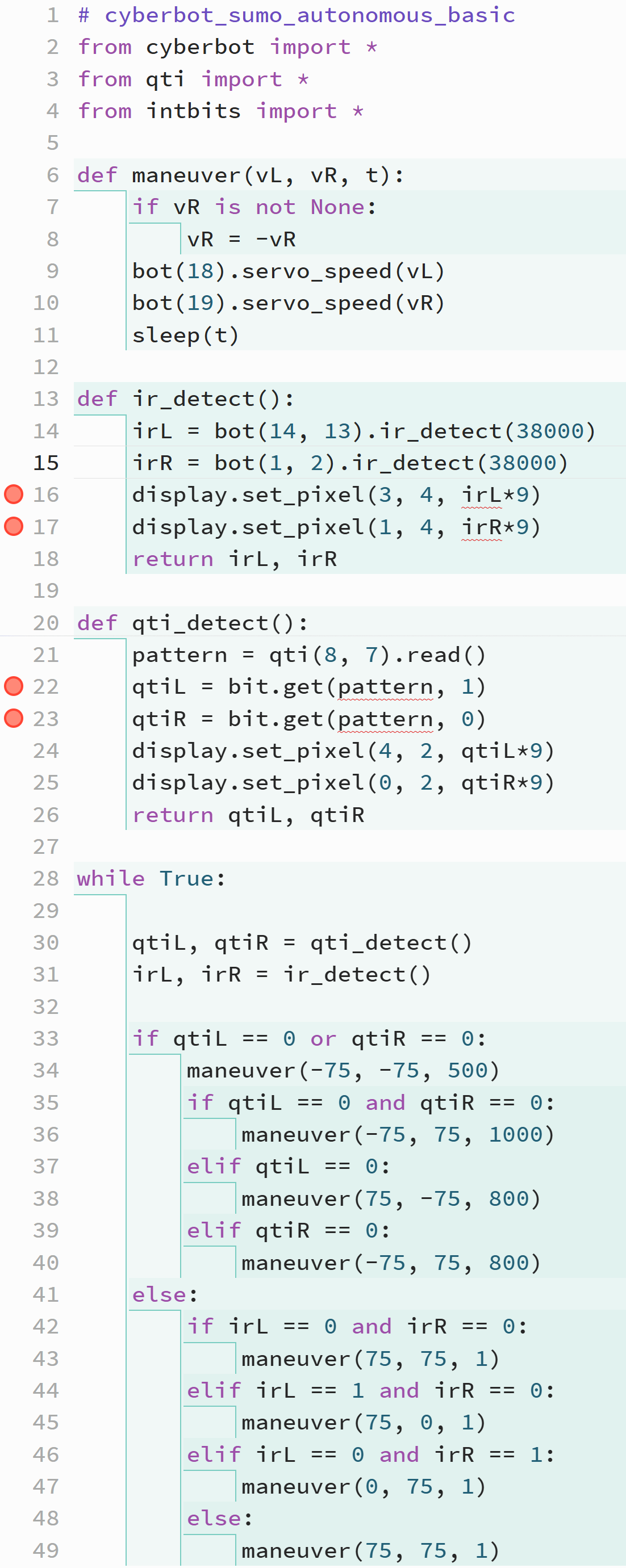Screen dimensions: 626x1568
Task: Click the 38000 value on line 14
Action: (x=550, y=431)
